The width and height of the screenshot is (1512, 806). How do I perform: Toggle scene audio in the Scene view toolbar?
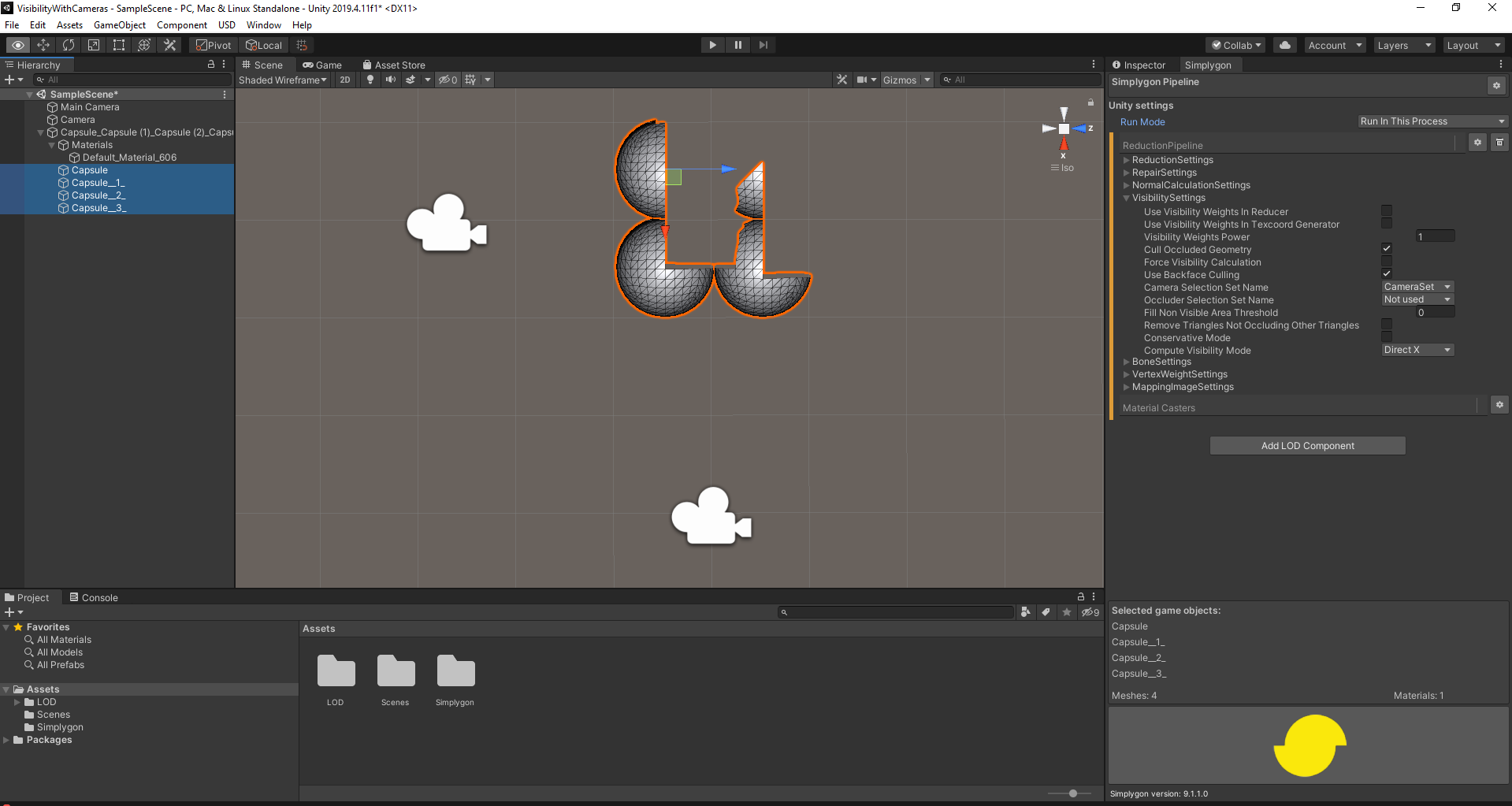tap(390, 80)
